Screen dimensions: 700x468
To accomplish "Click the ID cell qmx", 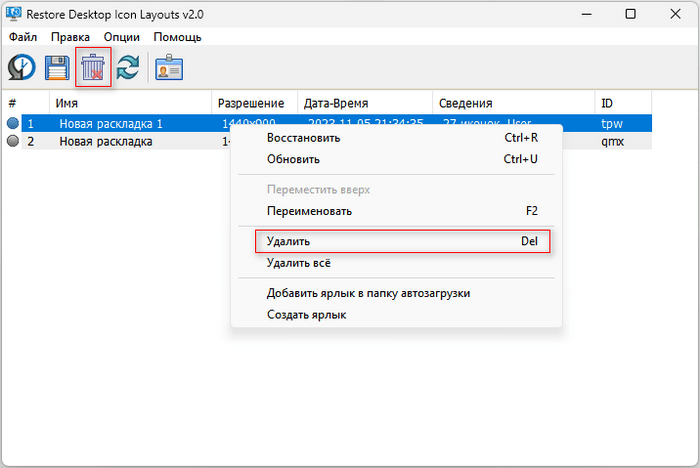I will pos(612,142).
